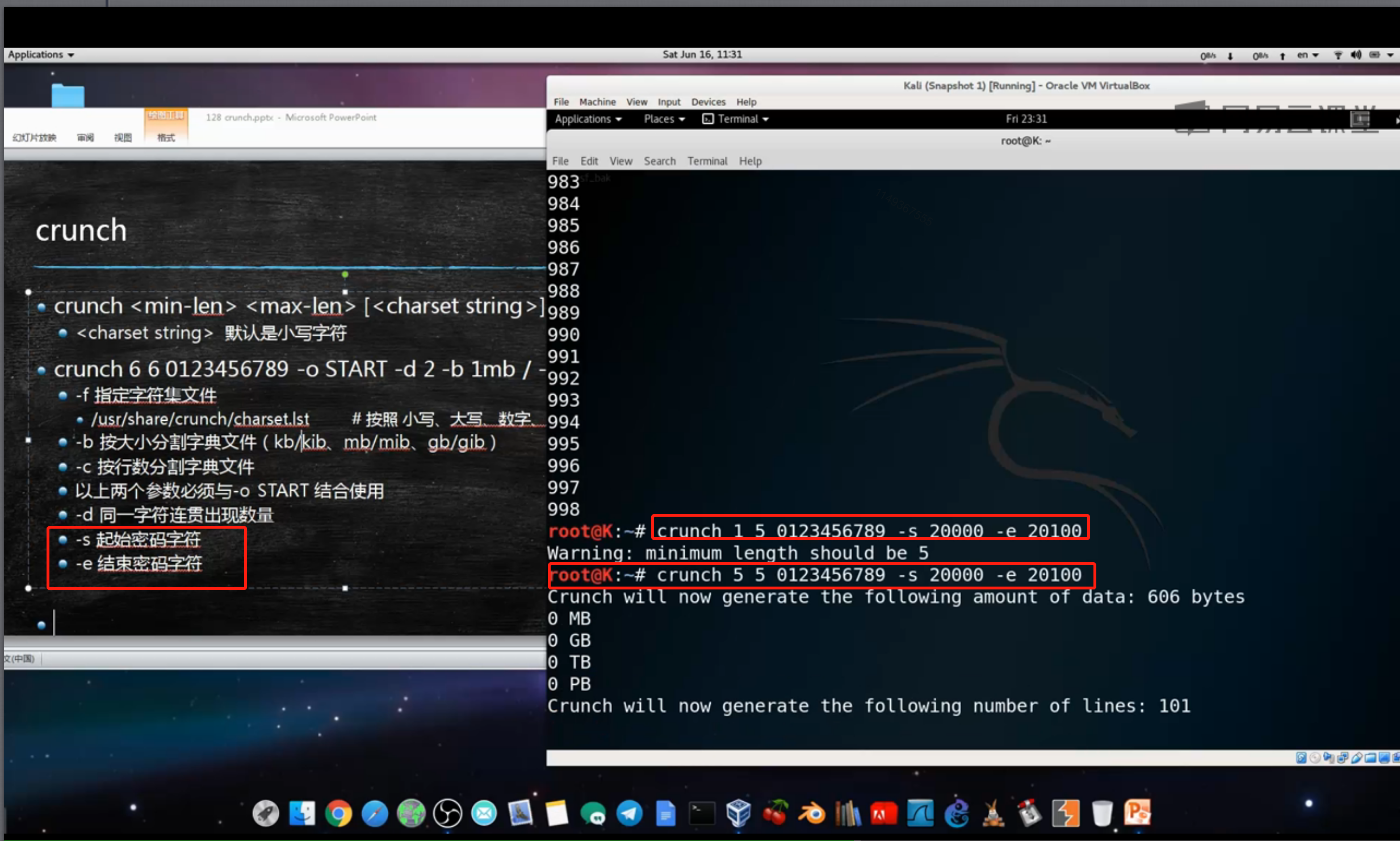Open OBS Studio dock icon
The width and height of the screenshot is (1400, 841).
pyautogui.click(x=447, y=814)
